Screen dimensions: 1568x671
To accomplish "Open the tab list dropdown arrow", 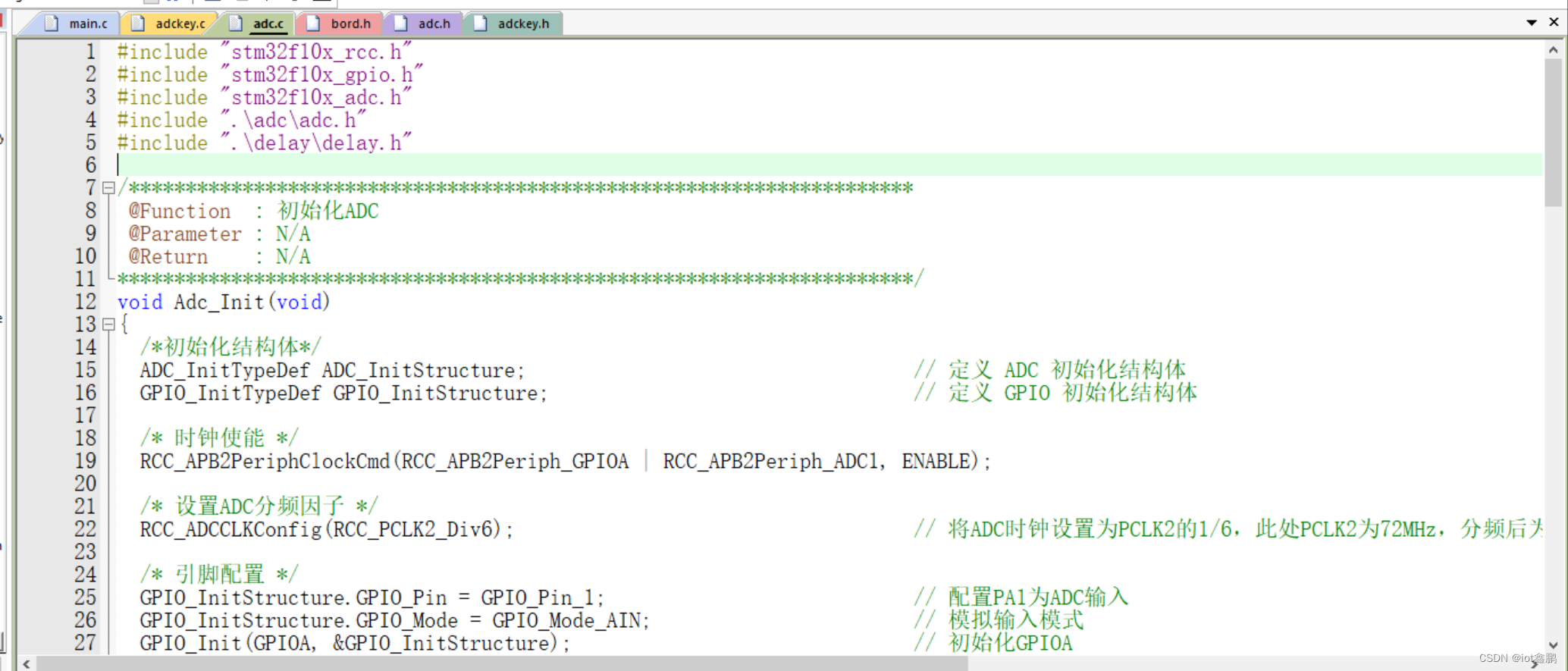I will (x=1532, y=23).
